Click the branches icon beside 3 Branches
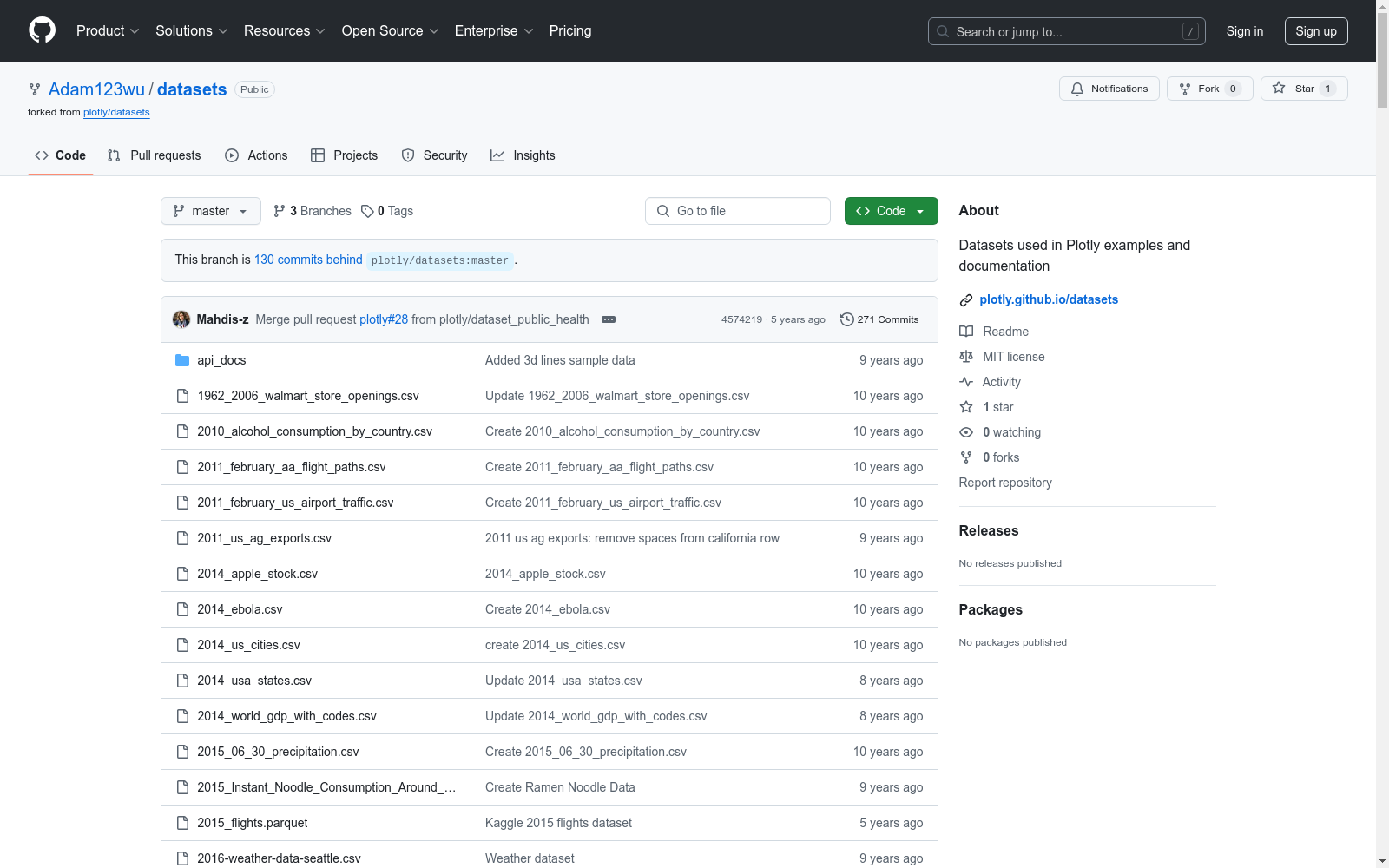1389x868 pixels. click(x=280, y=211)
